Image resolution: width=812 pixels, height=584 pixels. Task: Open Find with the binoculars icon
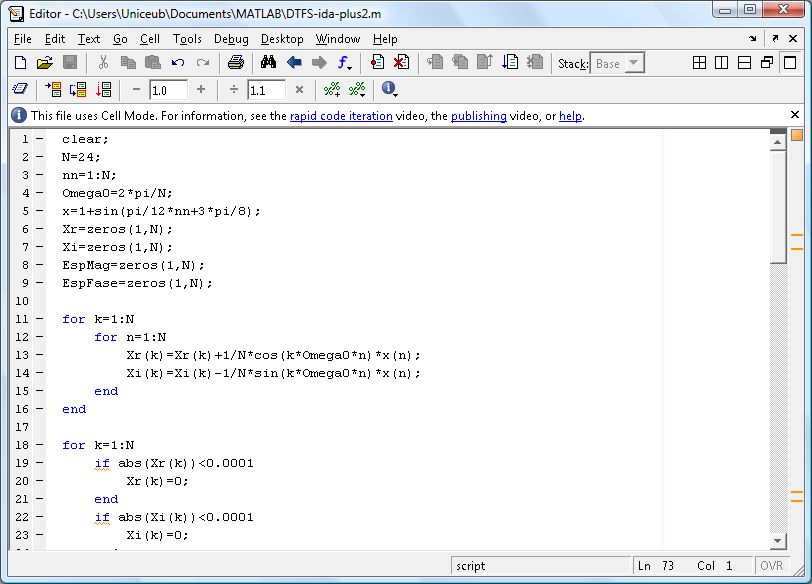pyautogui.click(x=268, y=63)
